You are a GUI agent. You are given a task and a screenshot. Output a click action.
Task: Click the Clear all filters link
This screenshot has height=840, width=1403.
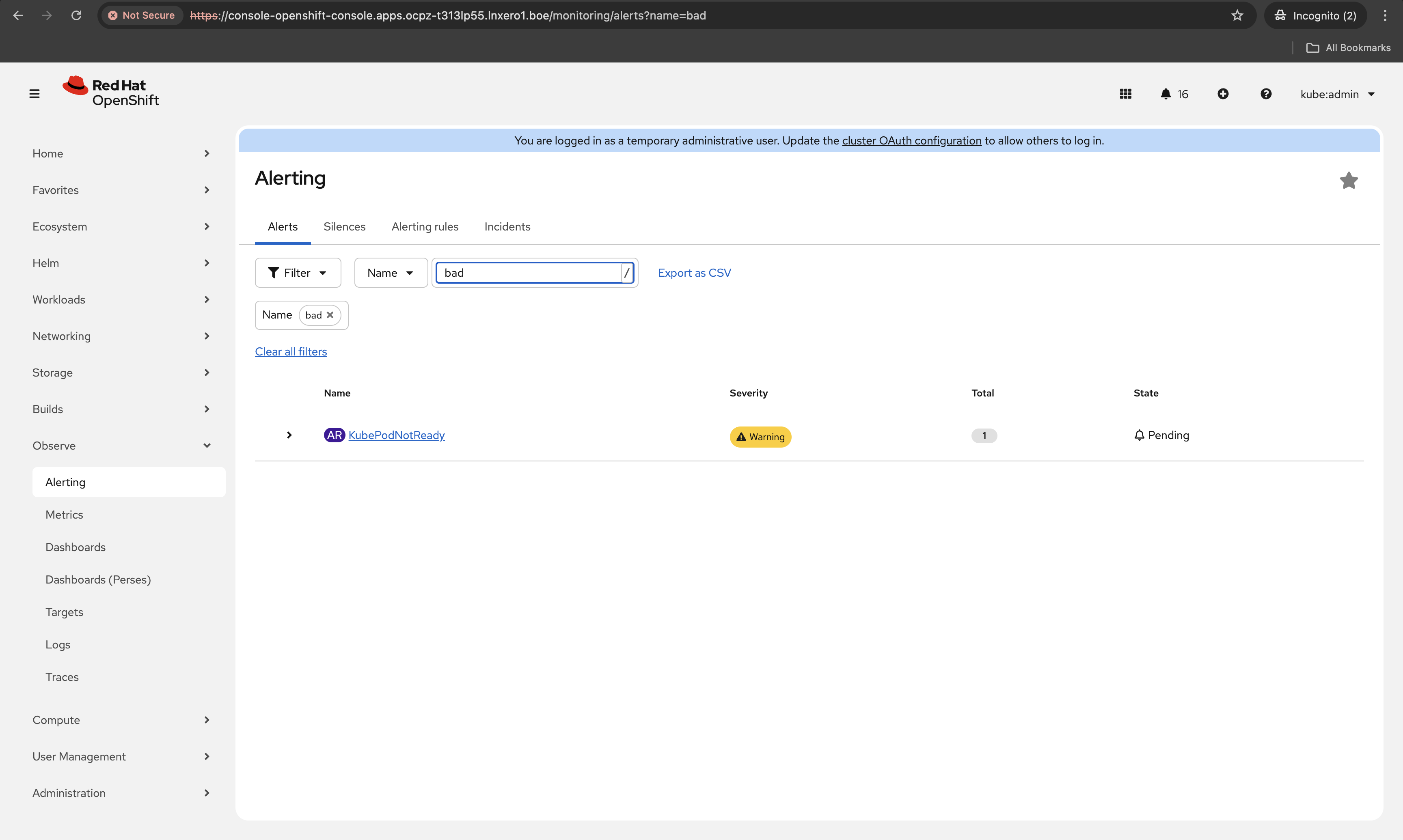[290, 351]
